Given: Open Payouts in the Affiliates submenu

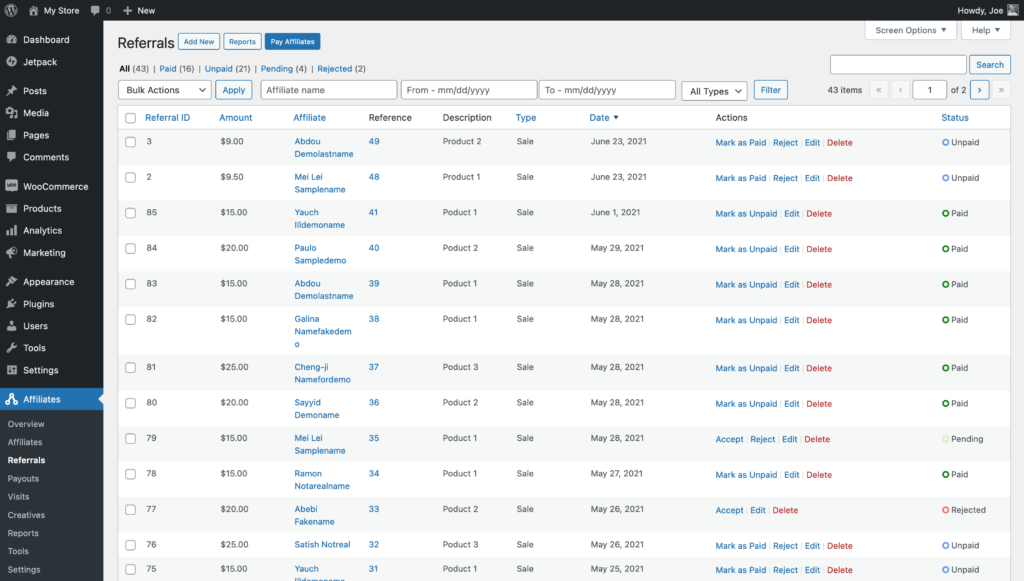Looking at the screenshot, I should 23,479.
